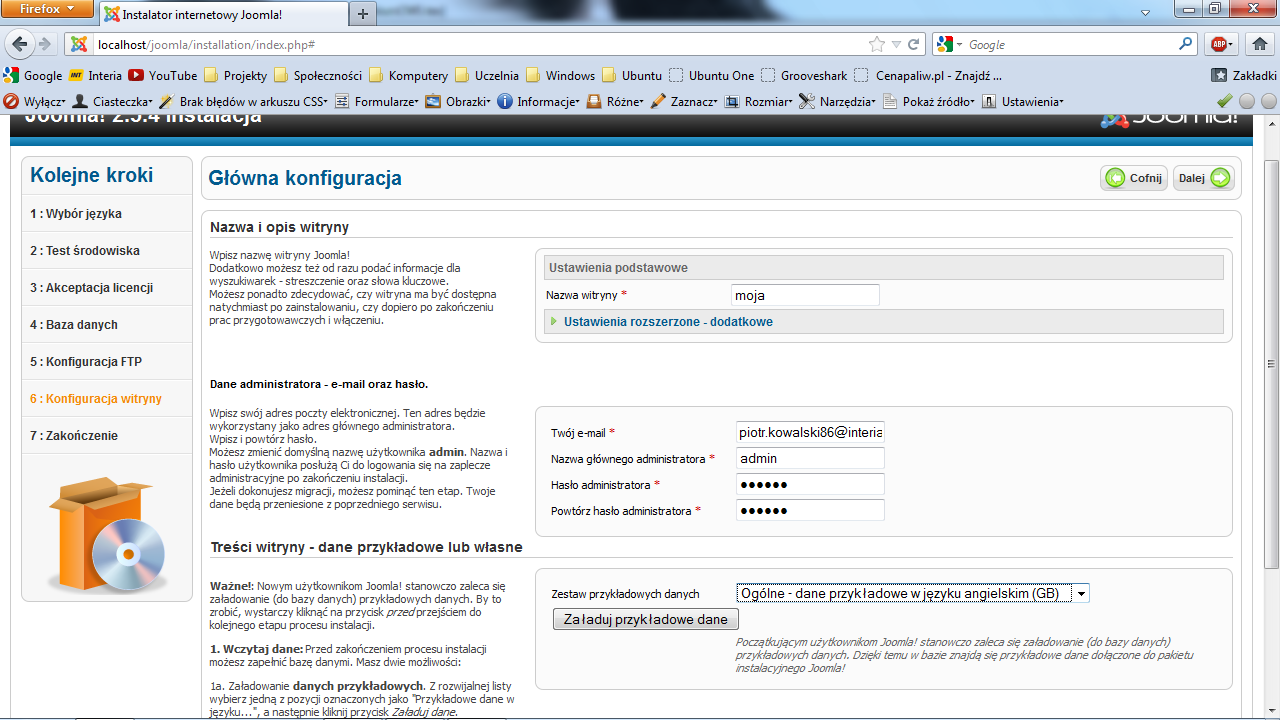Click the reload page icon in address bar

coord(914,44)
